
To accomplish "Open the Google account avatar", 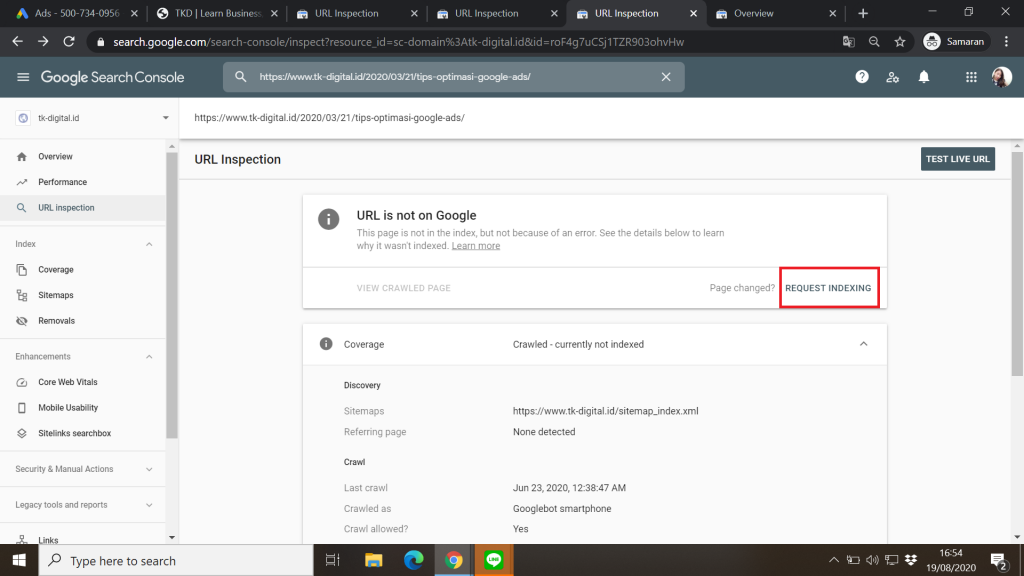I will tap(1001, 77).
